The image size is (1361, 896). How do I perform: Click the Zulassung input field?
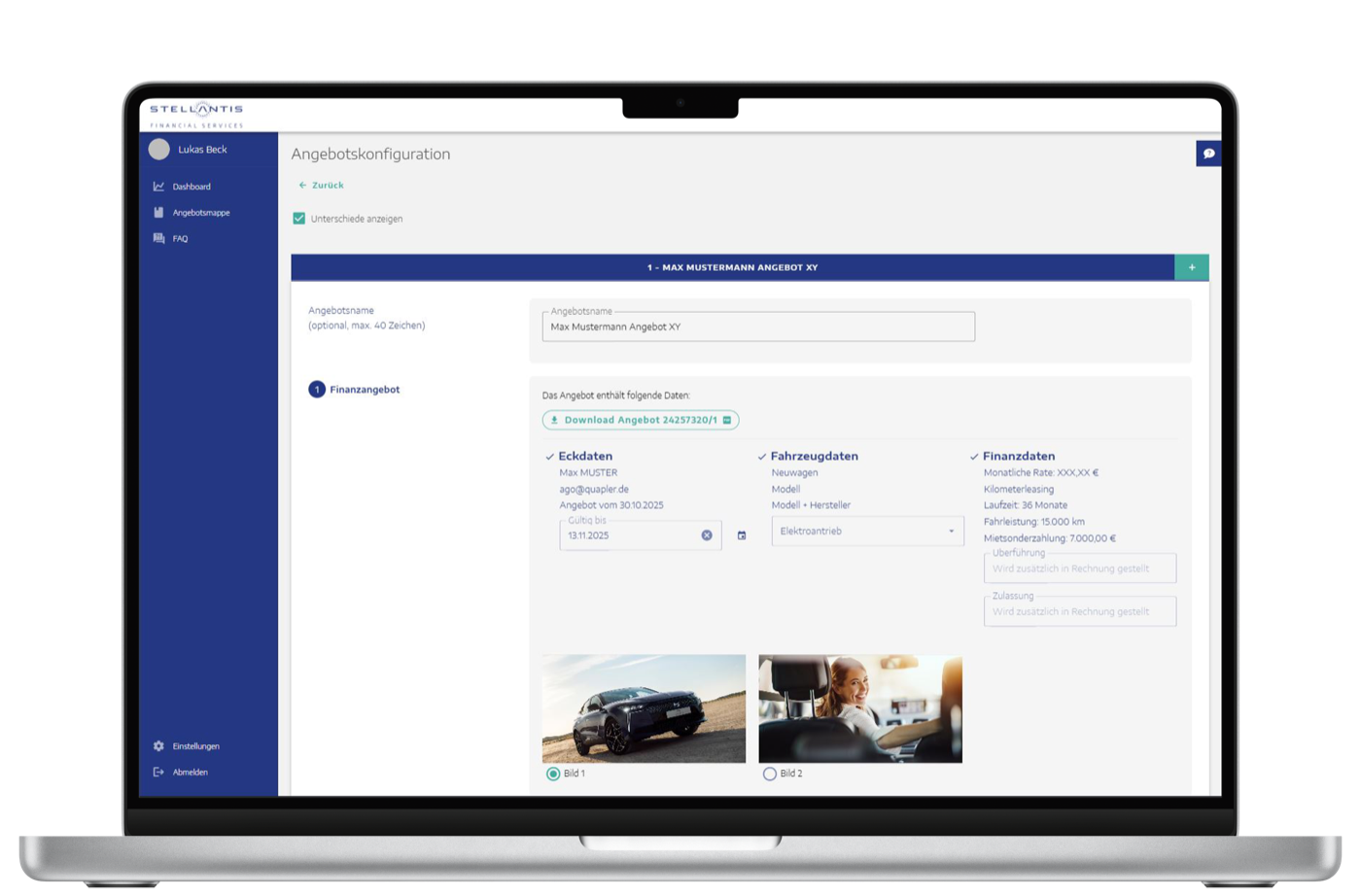point(1080,611)
